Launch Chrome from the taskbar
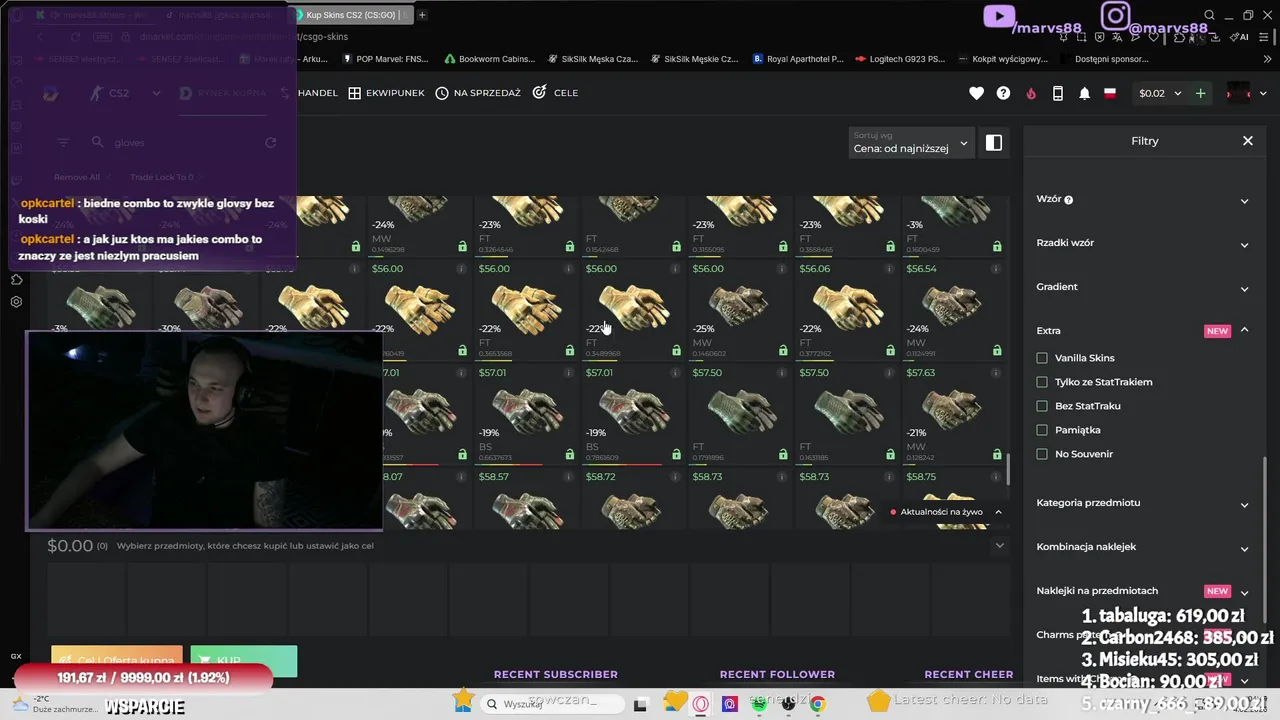The height and width of the screenshot is (720, 1280). click(817, 704)
